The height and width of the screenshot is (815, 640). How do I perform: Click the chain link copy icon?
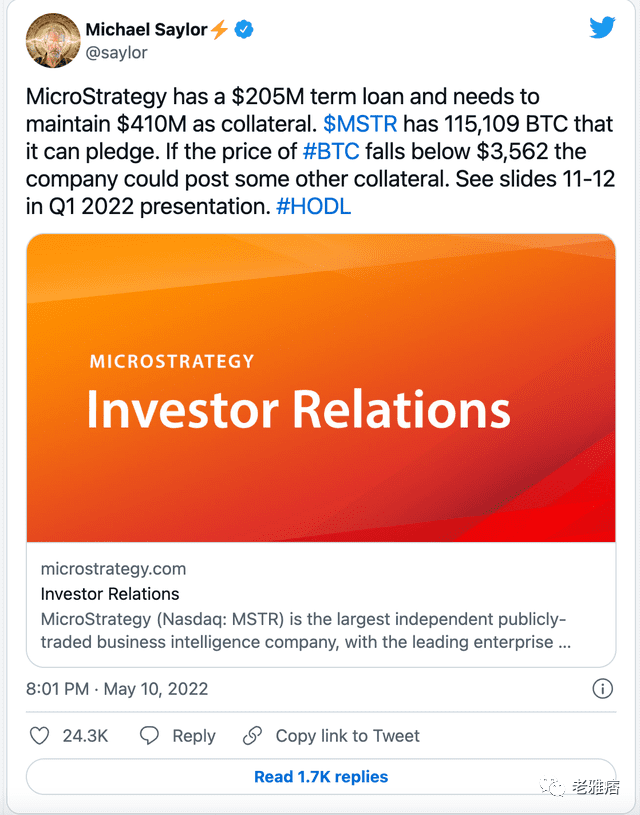253,735
